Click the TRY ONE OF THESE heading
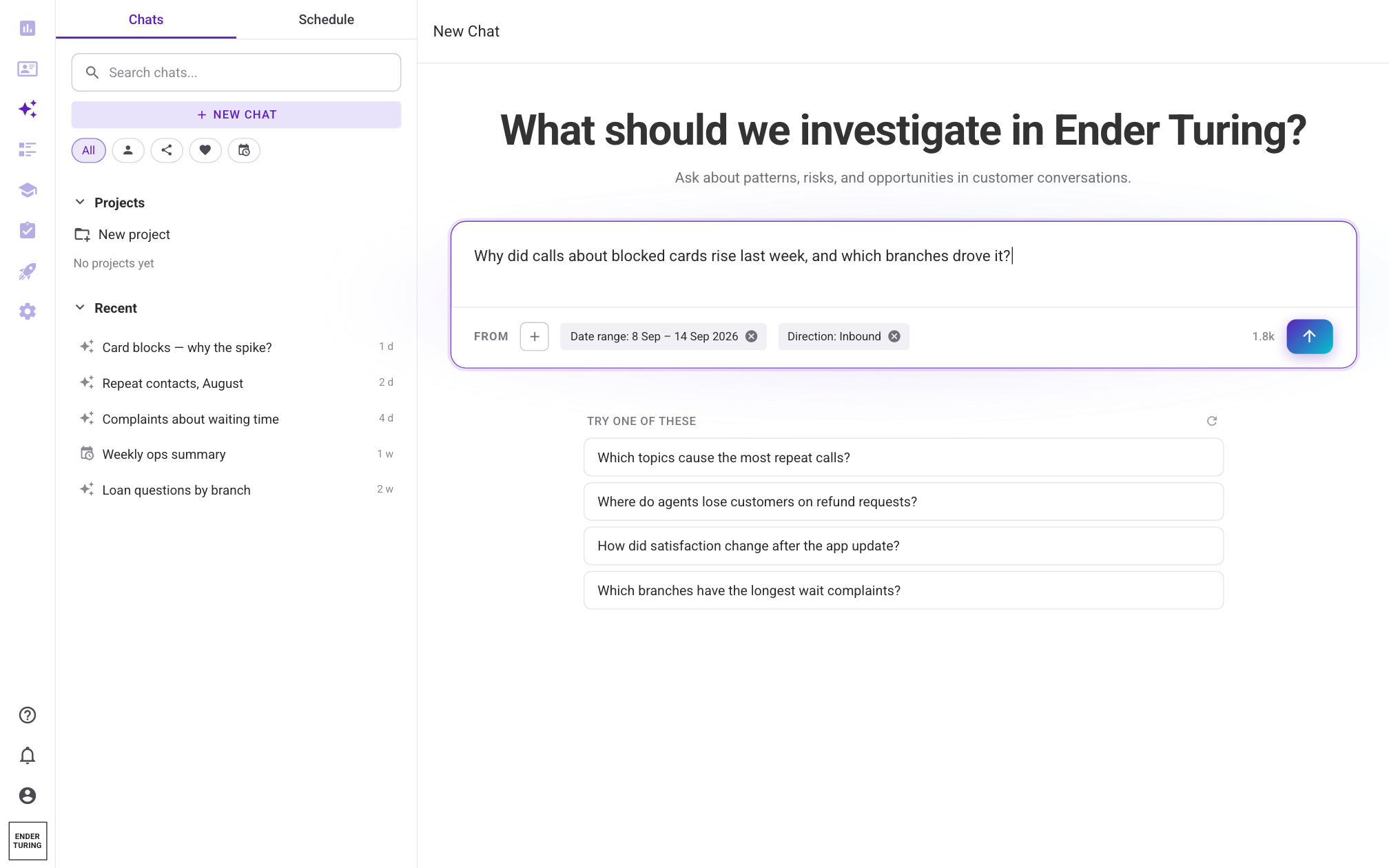1389x868 pixels. click(x=641, y=421)
